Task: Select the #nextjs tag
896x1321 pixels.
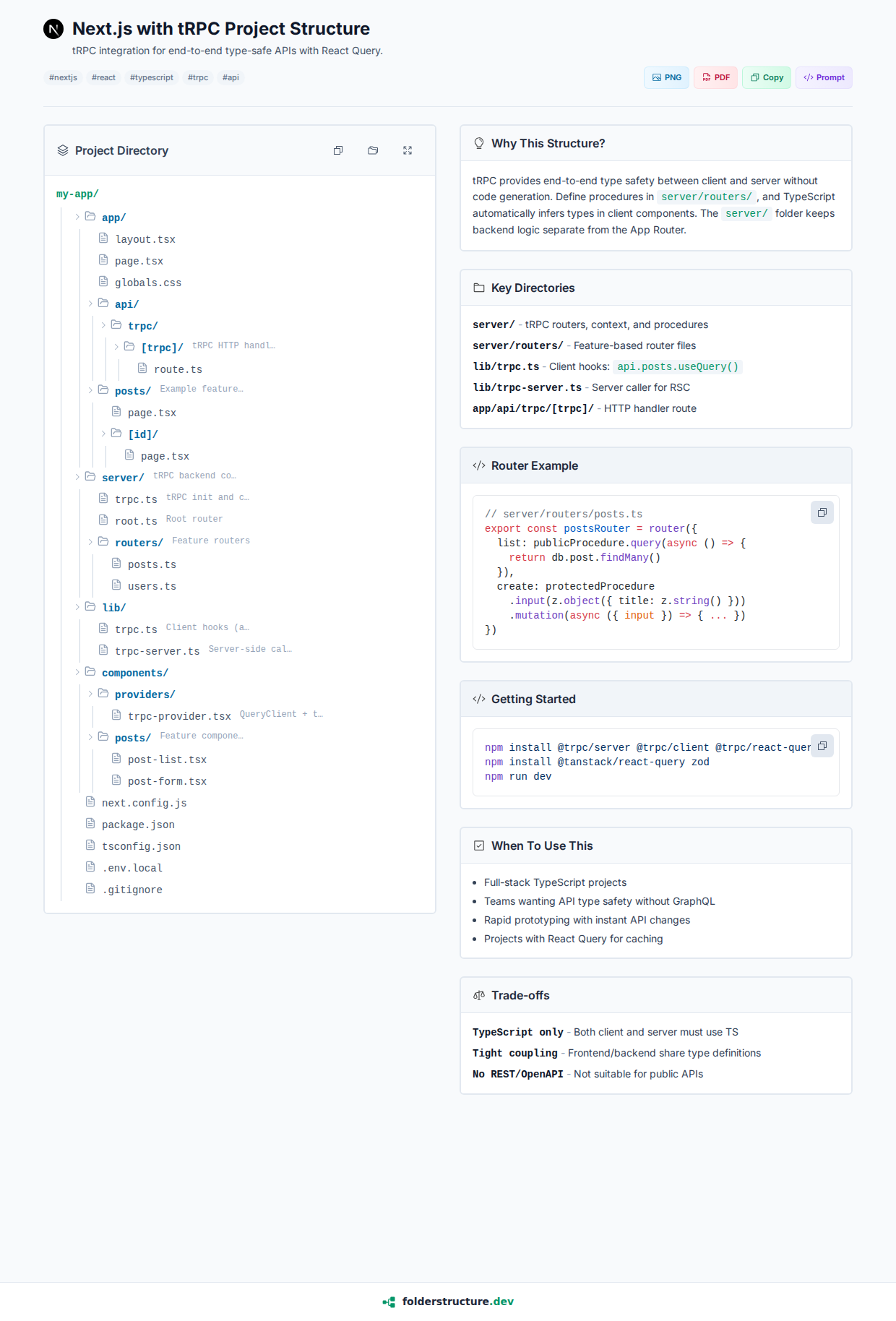Action: tap(63, 77)
